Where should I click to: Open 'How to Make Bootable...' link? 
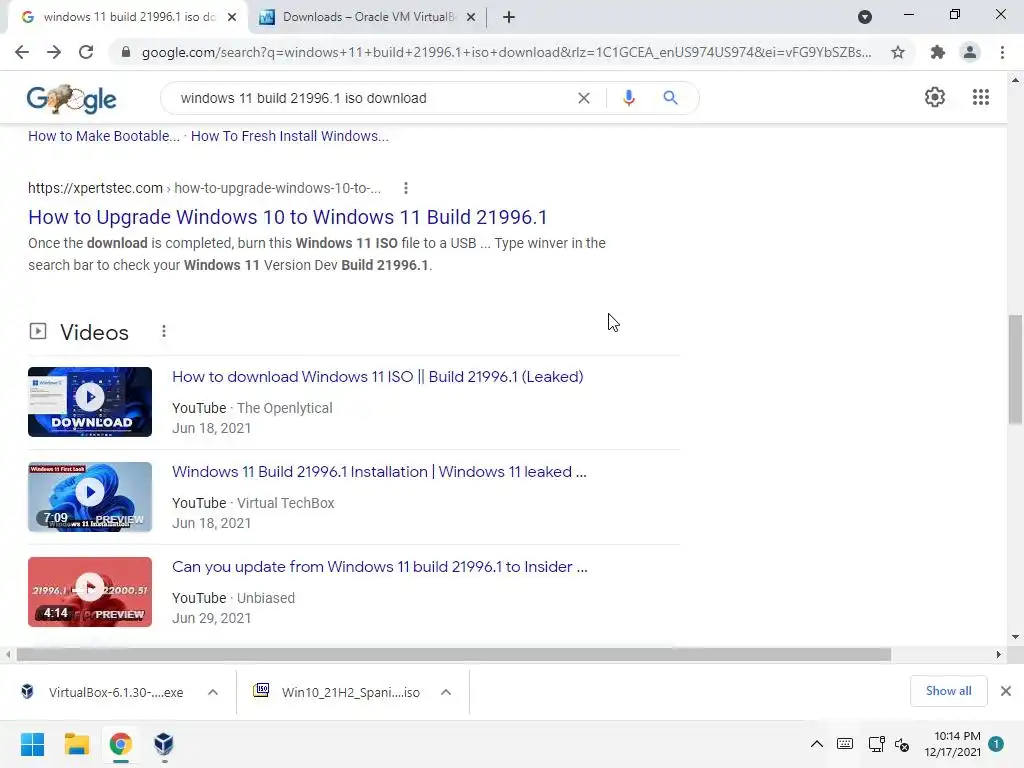pyautogui.click(x=104, y=136)
